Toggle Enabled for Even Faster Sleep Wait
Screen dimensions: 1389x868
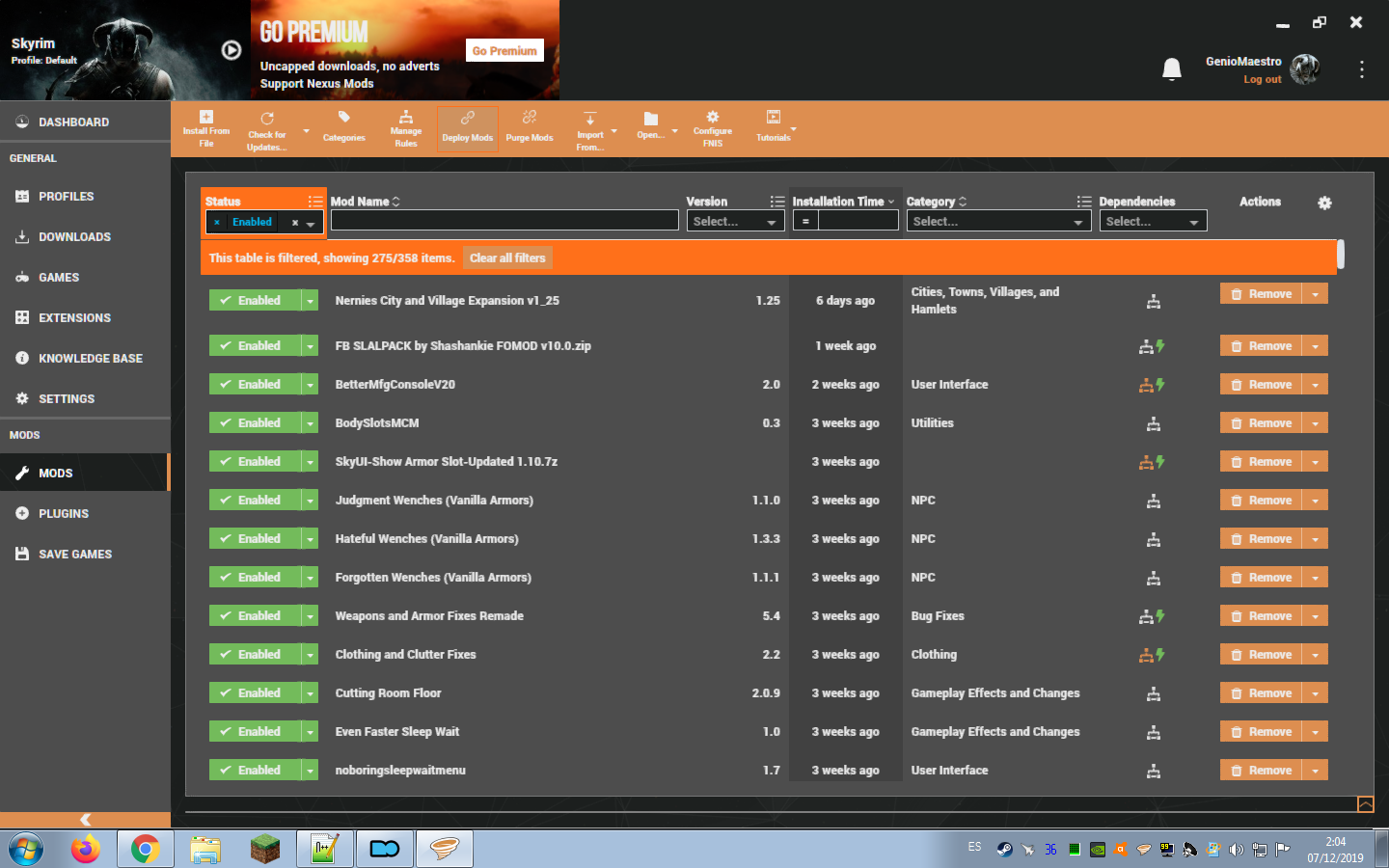click(255, 732)
